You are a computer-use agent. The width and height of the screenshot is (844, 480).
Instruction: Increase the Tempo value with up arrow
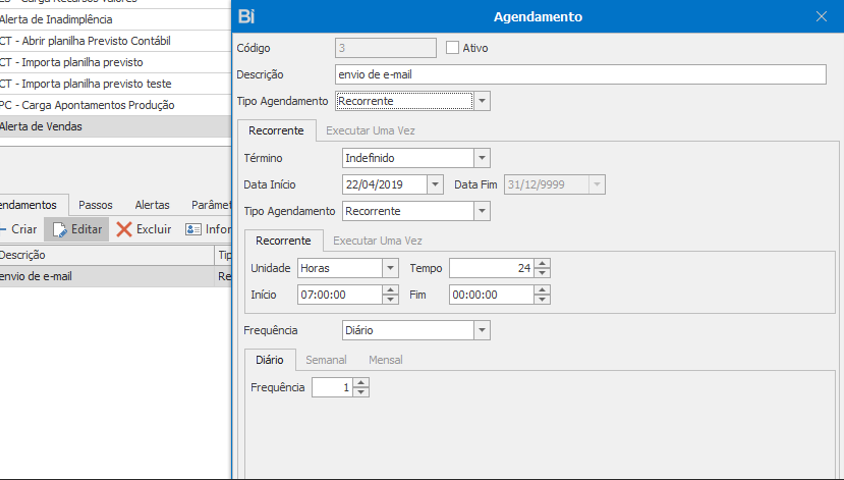click(x=542, y=264)
